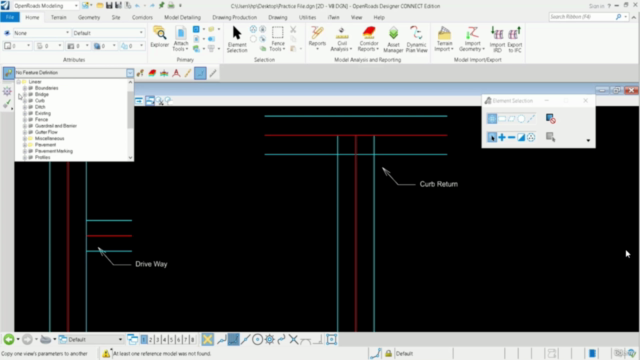
Task: Open the File menu
Action: tap(10, 17)
